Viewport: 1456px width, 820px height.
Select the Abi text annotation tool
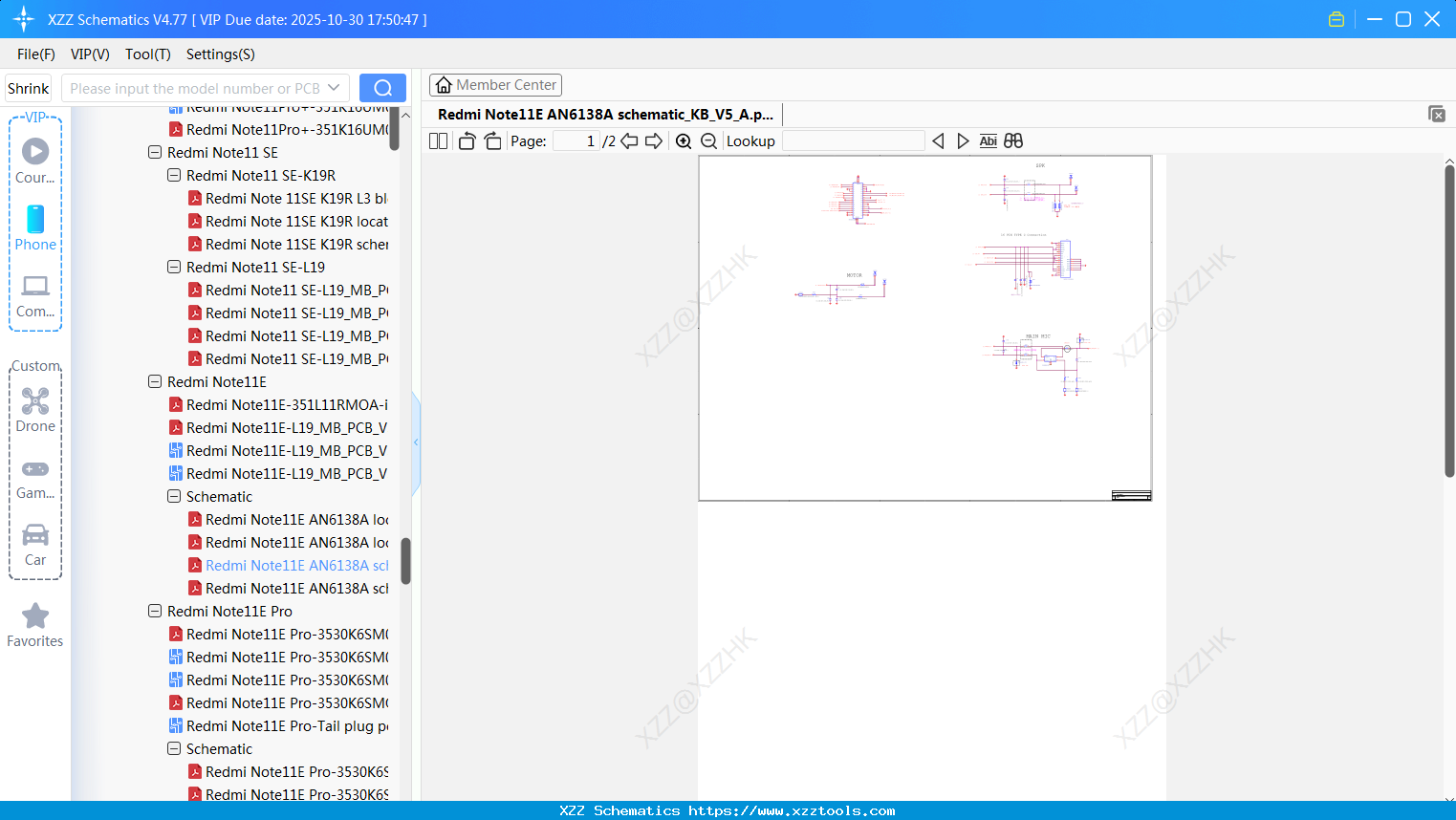click(989, 140)
